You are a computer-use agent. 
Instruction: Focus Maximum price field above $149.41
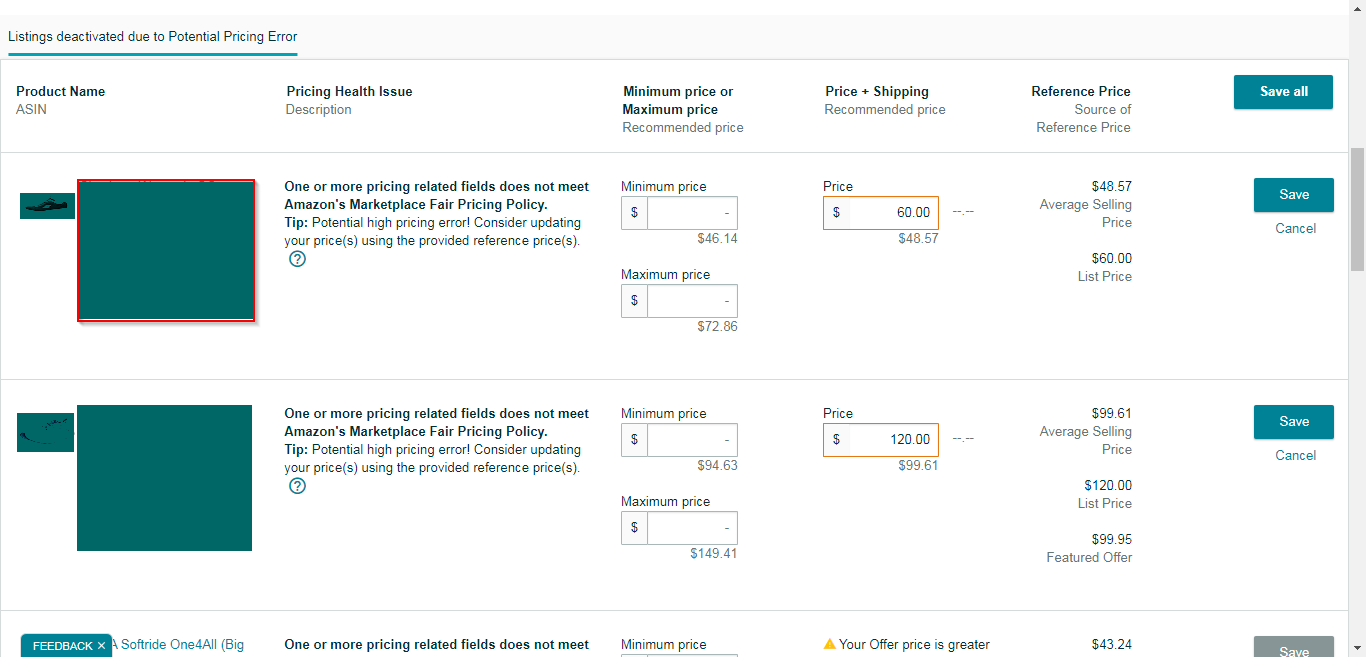691,528
